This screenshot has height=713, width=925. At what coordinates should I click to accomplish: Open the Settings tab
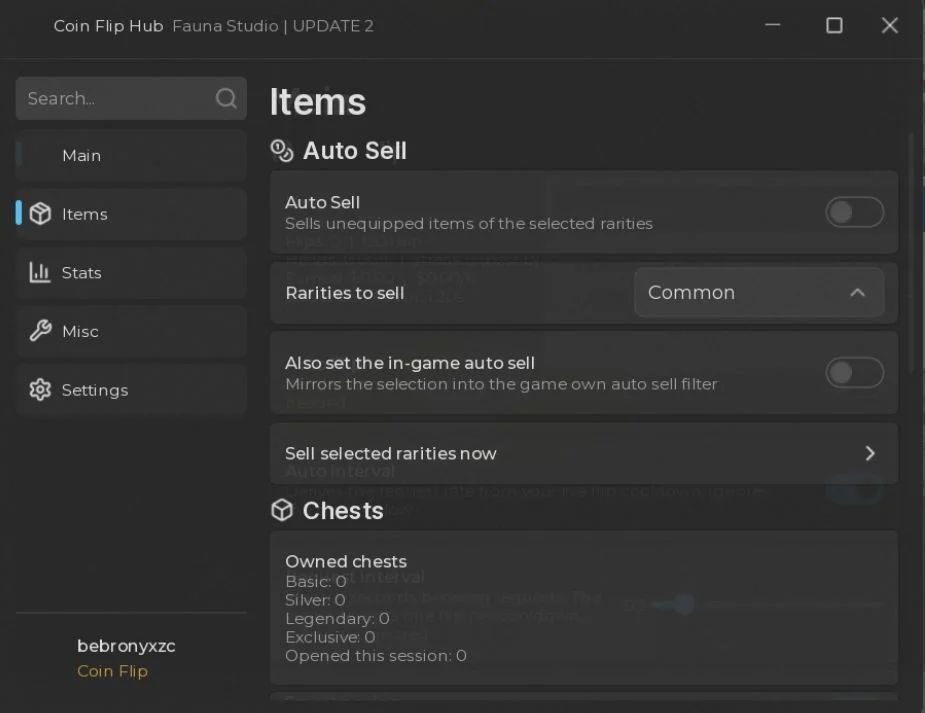(x=131, y=390)
